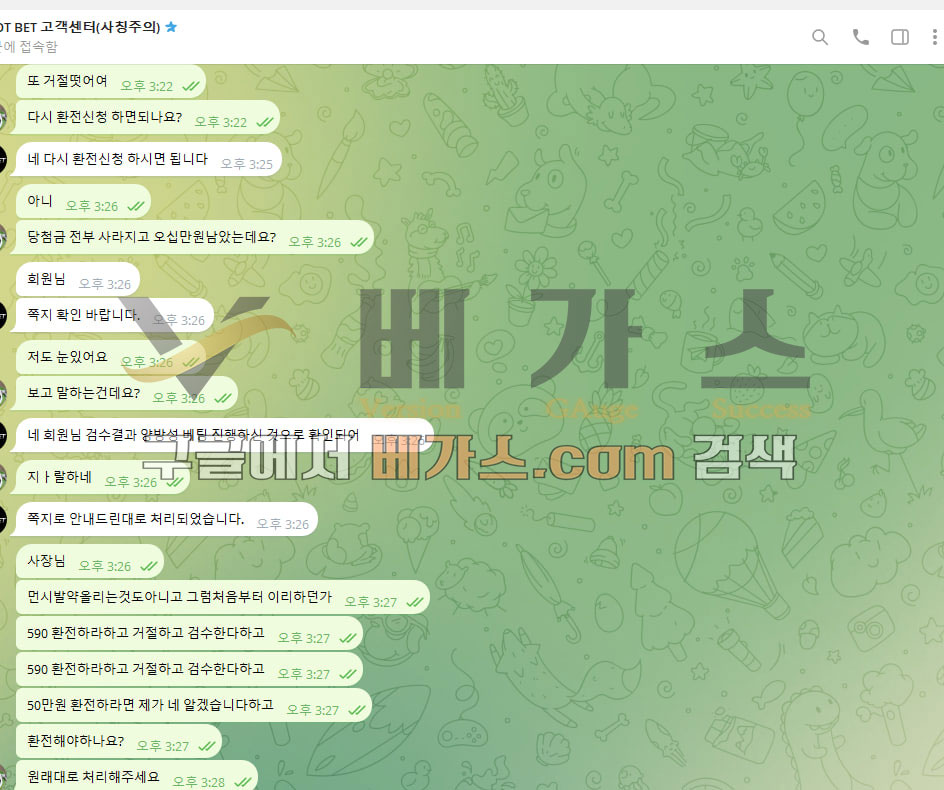944x790 pixels.
Task: Select message '다시 환전신청 하면되나요?'
Action: coord(148,117)
